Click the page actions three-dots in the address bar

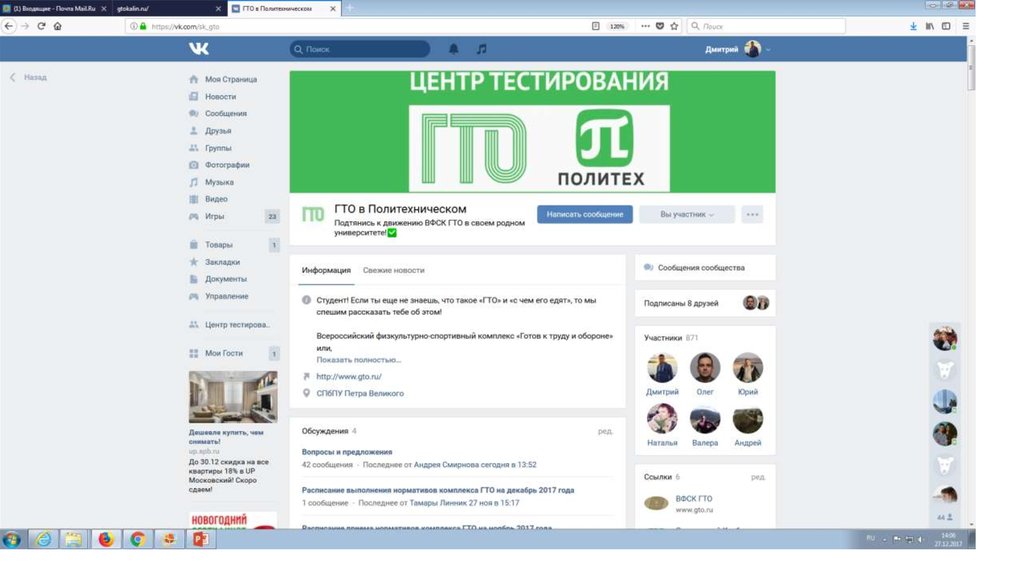[645, 26]
